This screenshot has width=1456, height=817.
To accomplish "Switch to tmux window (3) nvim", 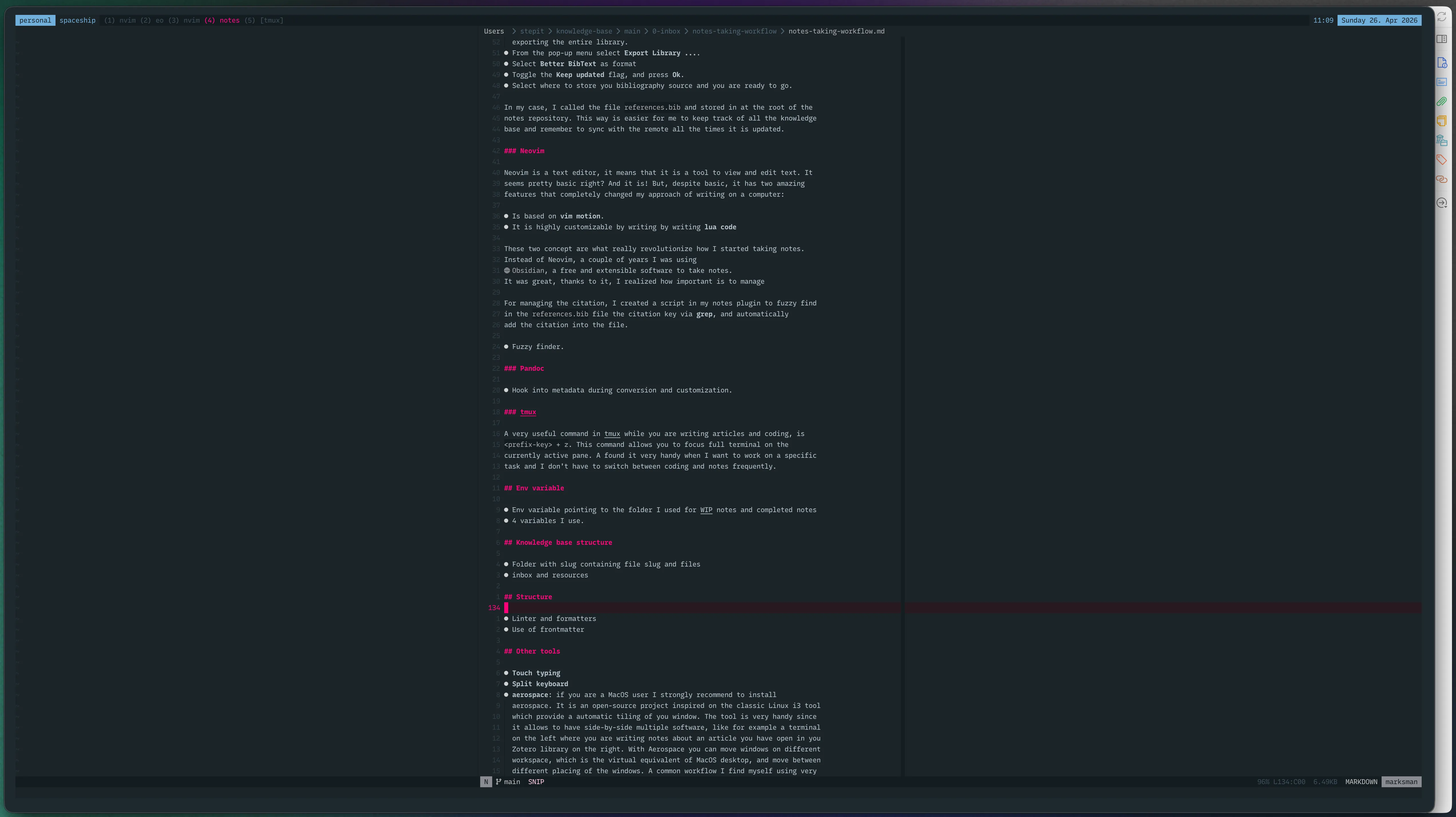I will (184, 20).
